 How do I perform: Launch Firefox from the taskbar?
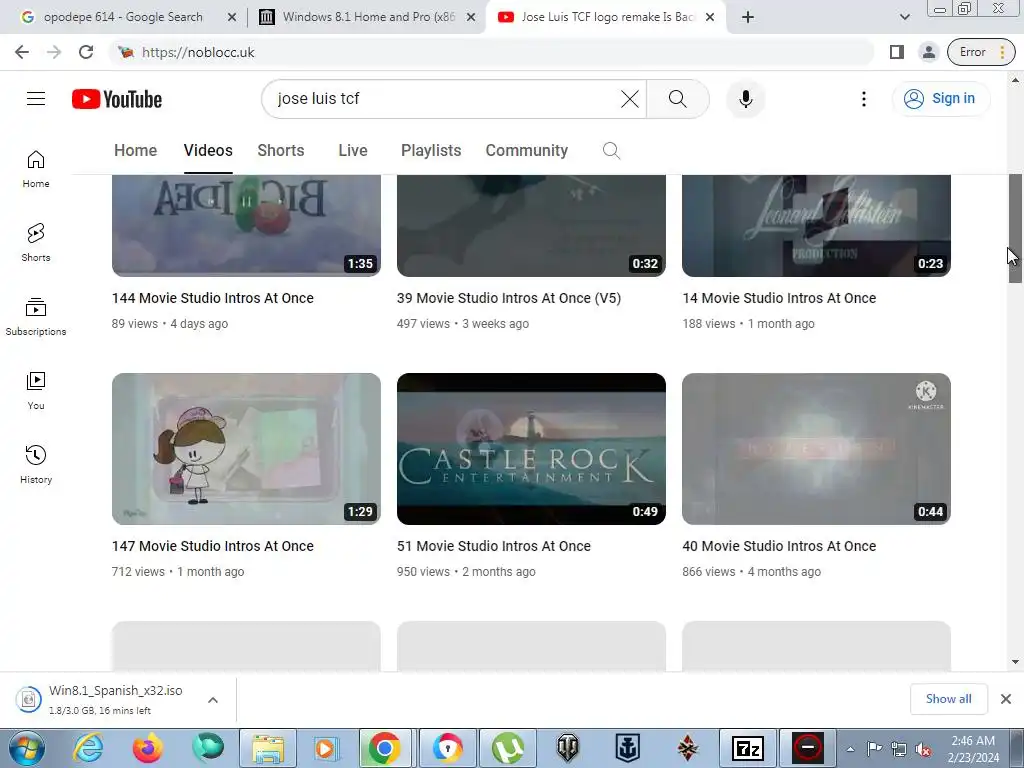148,748
